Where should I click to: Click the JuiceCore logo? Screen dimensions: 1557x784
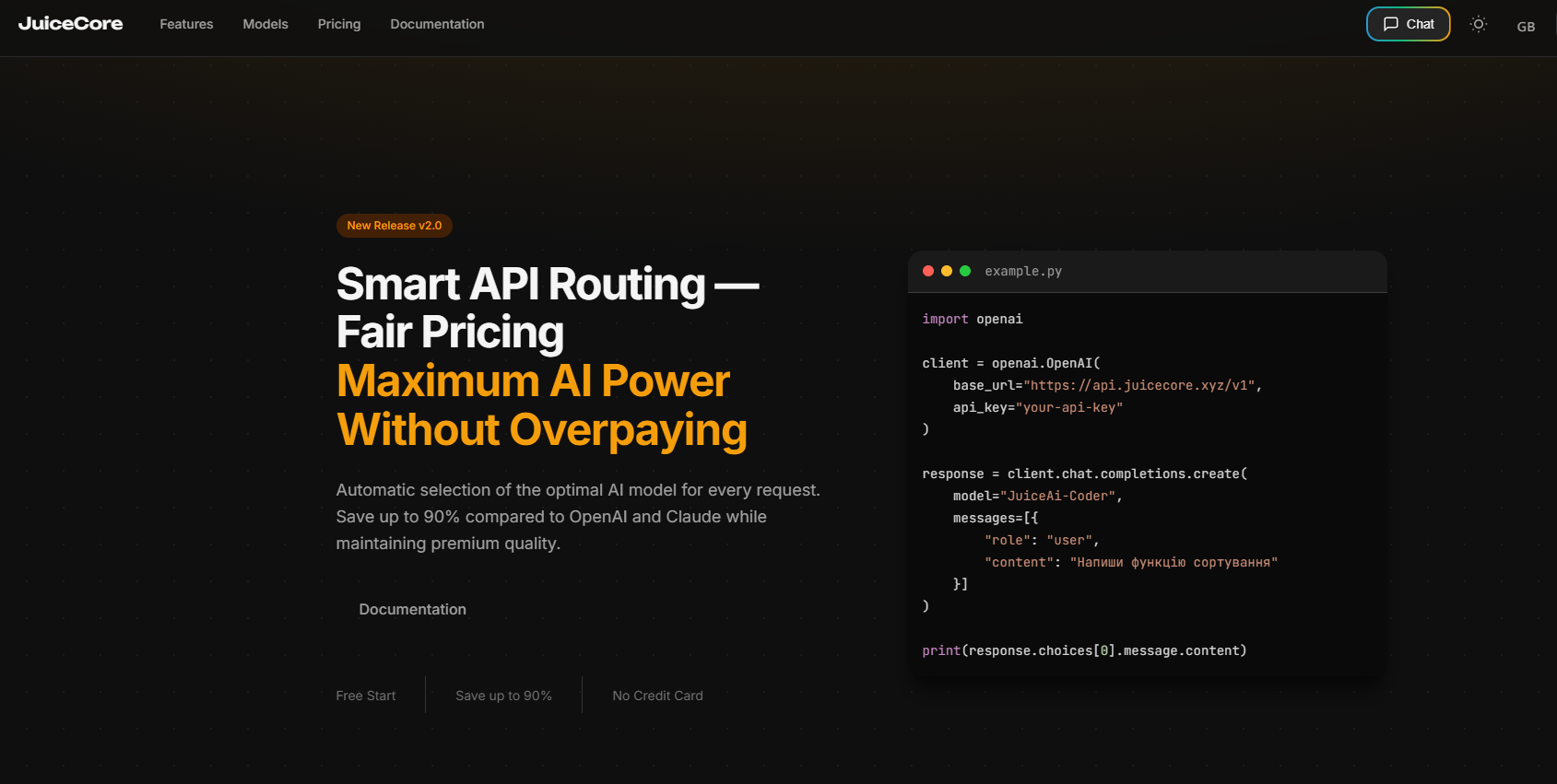click(x=70, y=24)
